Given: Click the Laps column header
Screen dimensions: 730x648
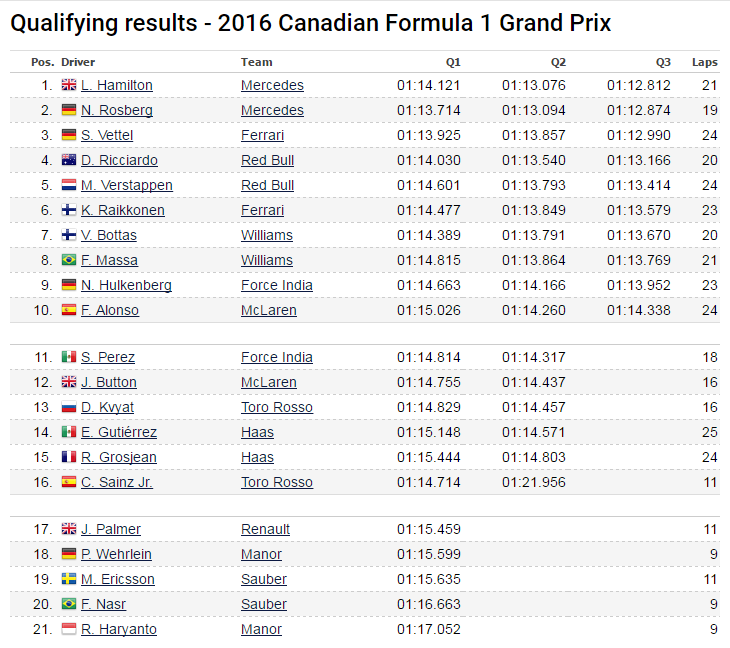Looking at the screenshot, I should [x=705, y=62].
